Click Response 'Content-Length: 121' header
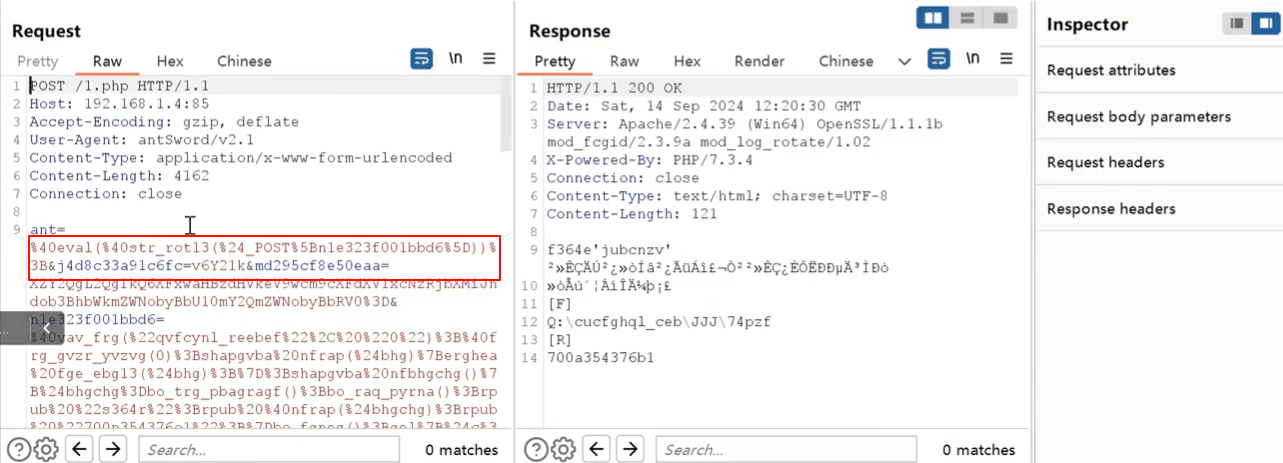The height and width of the screenshot is (463, 1283). 632,214
